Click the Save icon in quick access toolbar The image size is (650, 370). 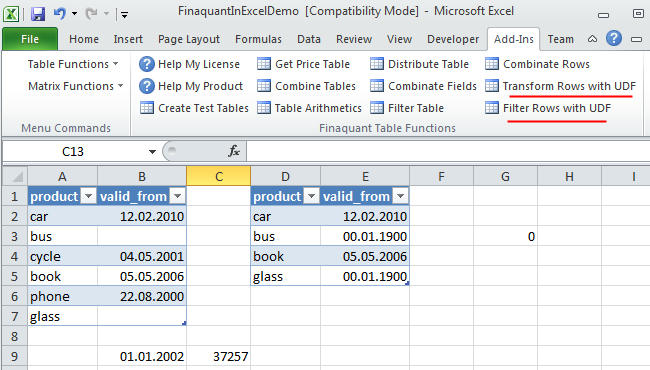pos(38,15)
